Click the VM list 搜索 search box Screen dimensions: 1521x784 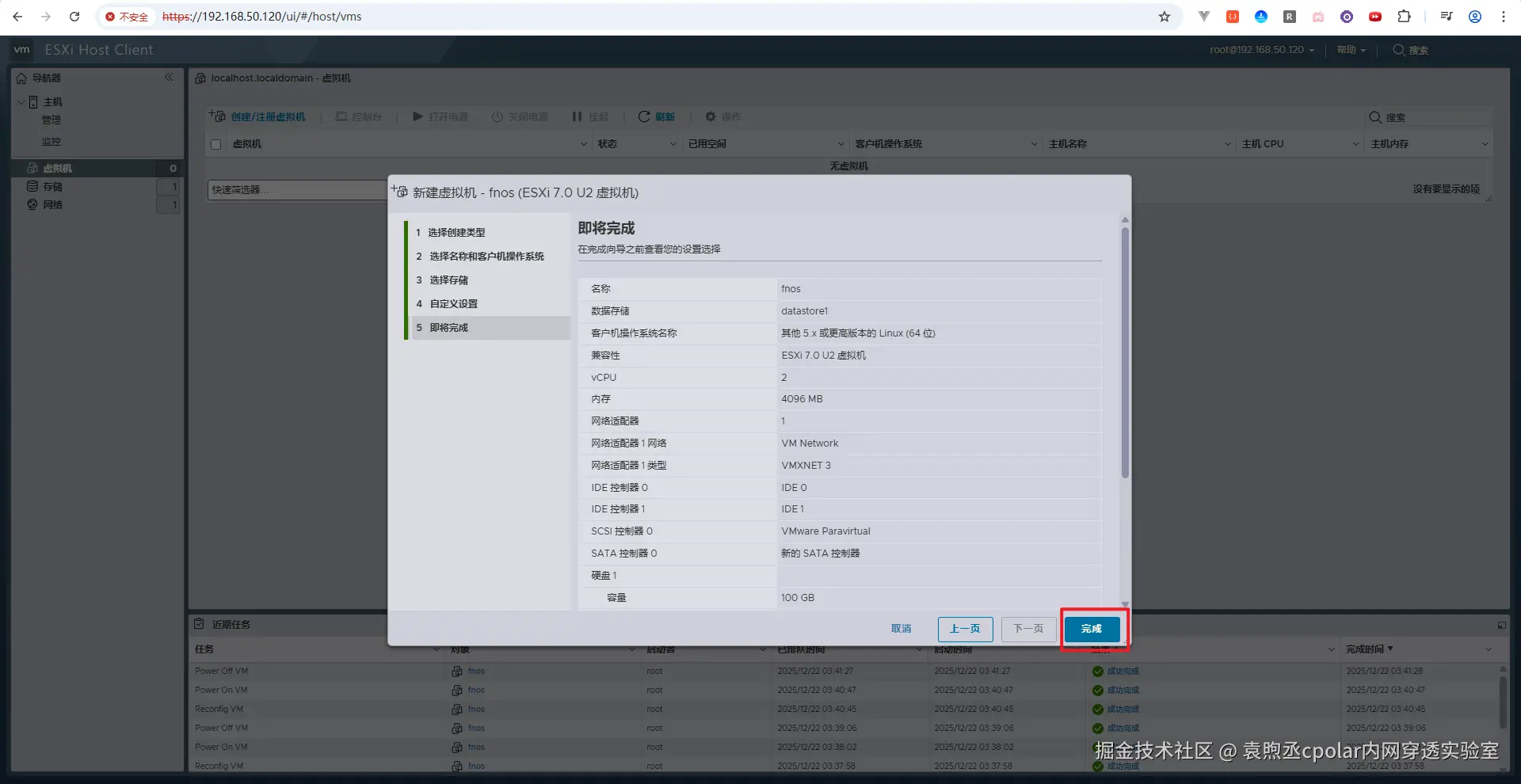1430,117
